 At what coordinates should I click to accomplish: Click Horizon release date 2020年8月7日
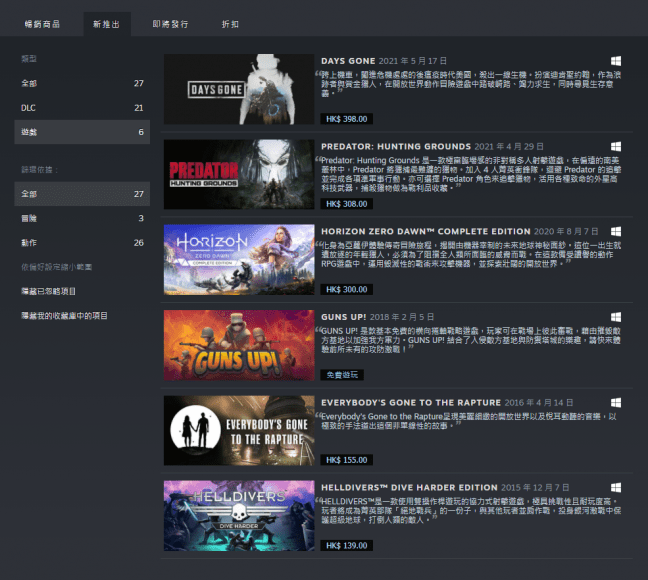point(566,231)
